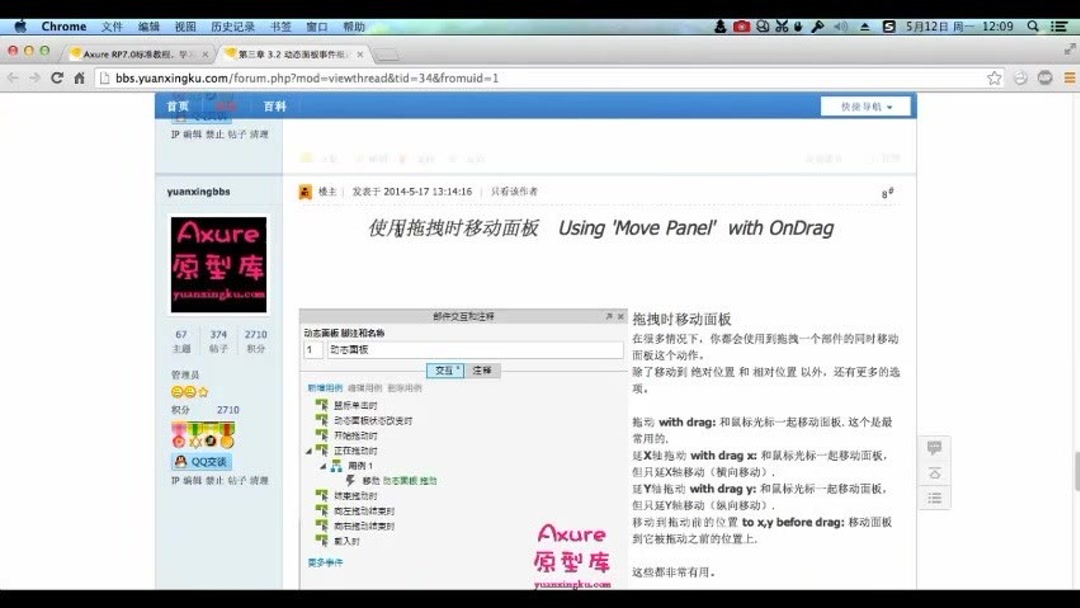Click the list icon in the right sidebar
This screenshot has width=1080, height=608.
[934, 497]
